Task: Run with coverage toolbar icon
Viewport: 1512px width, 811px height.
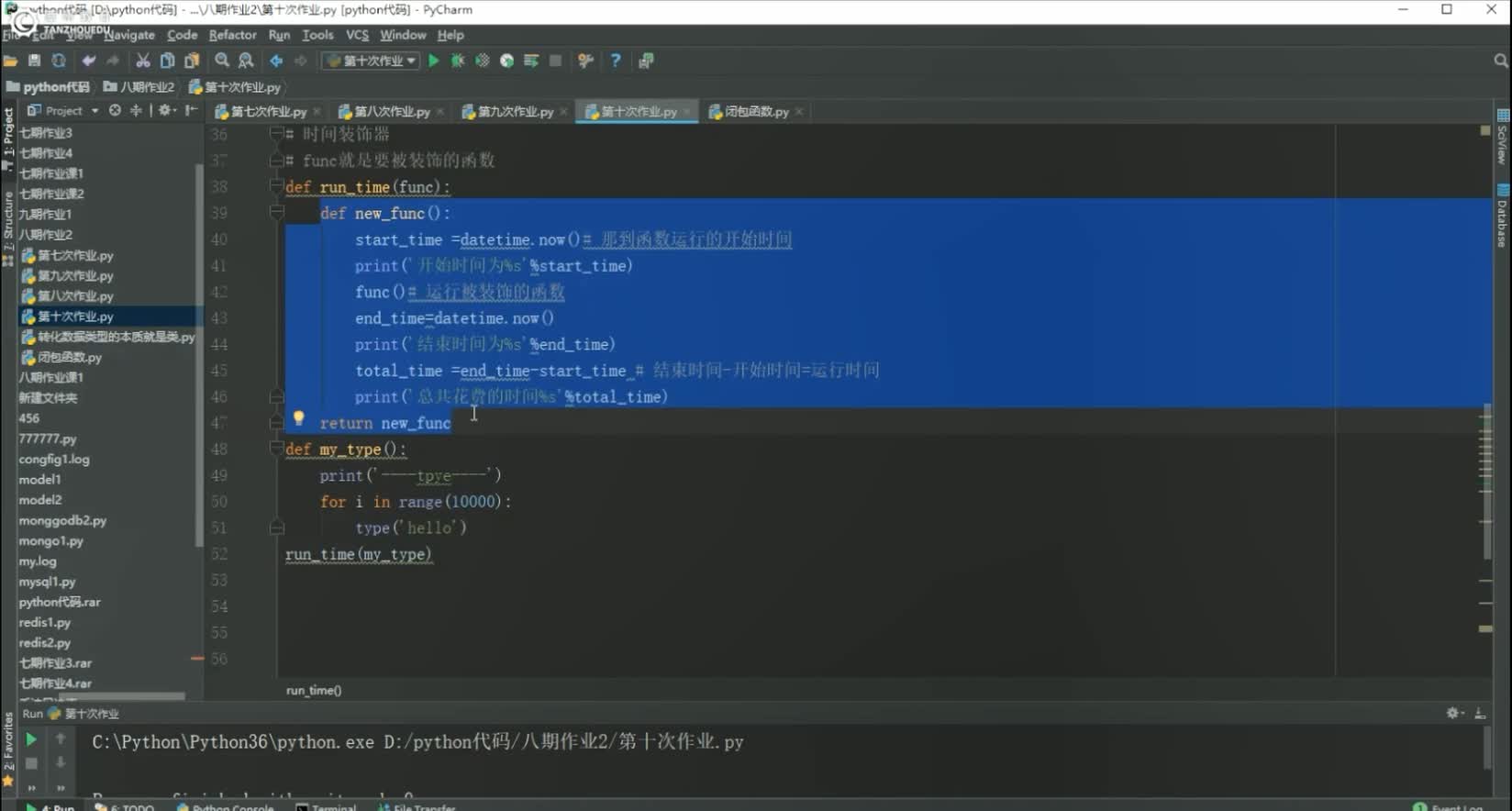Action: (482, 61)
